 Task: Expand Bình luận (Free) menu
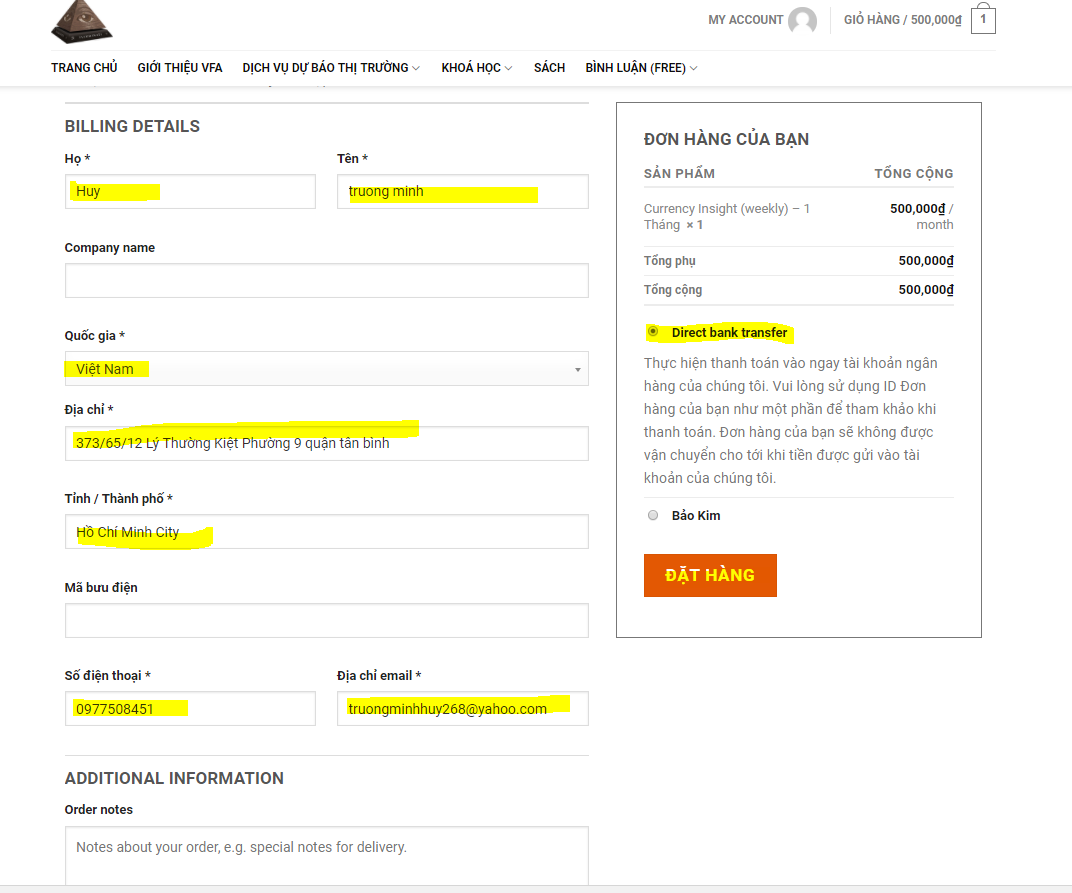click(x=641, y=68)
